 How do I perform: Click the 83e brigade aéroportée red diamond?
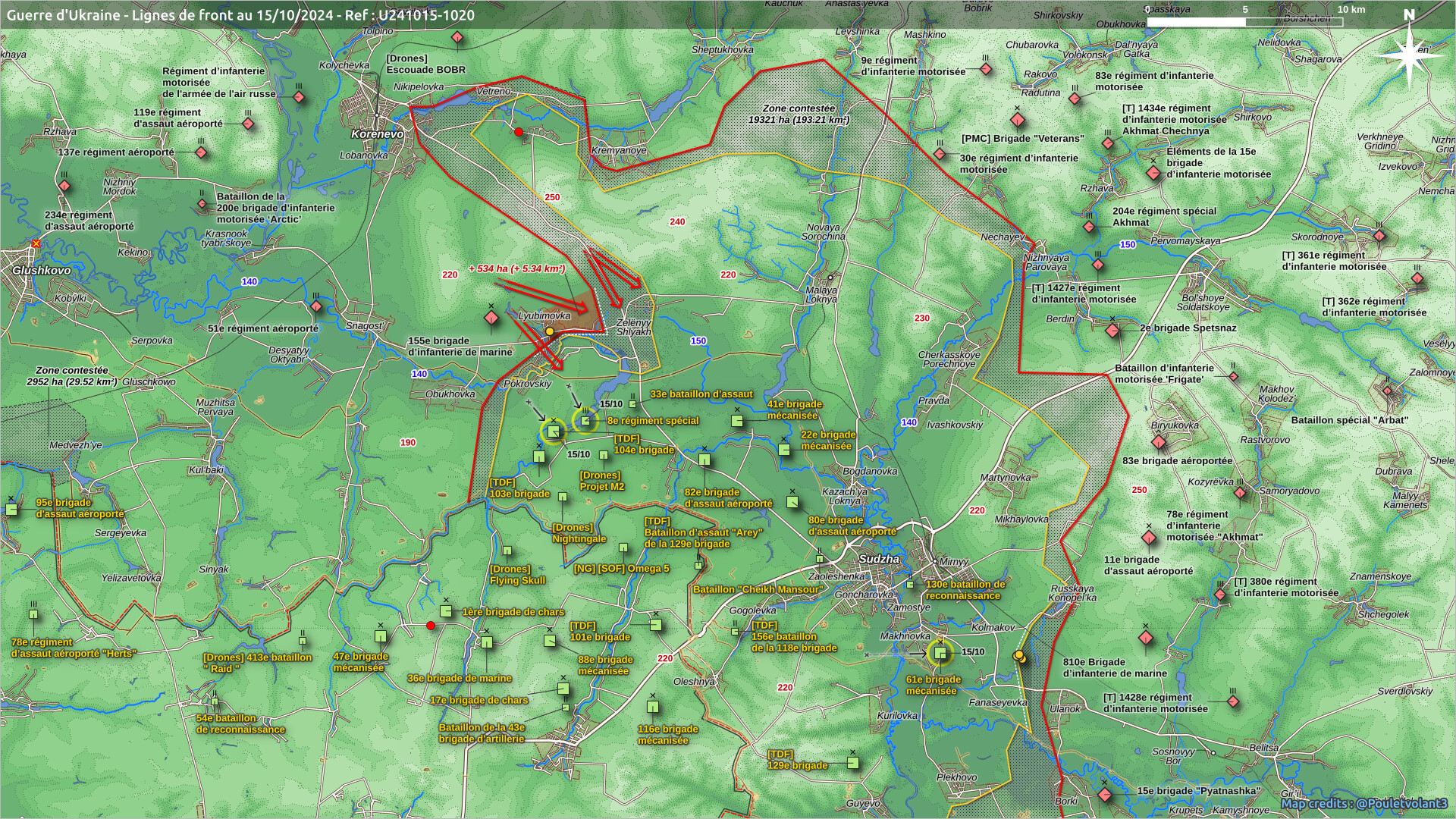click(1159, 442)
